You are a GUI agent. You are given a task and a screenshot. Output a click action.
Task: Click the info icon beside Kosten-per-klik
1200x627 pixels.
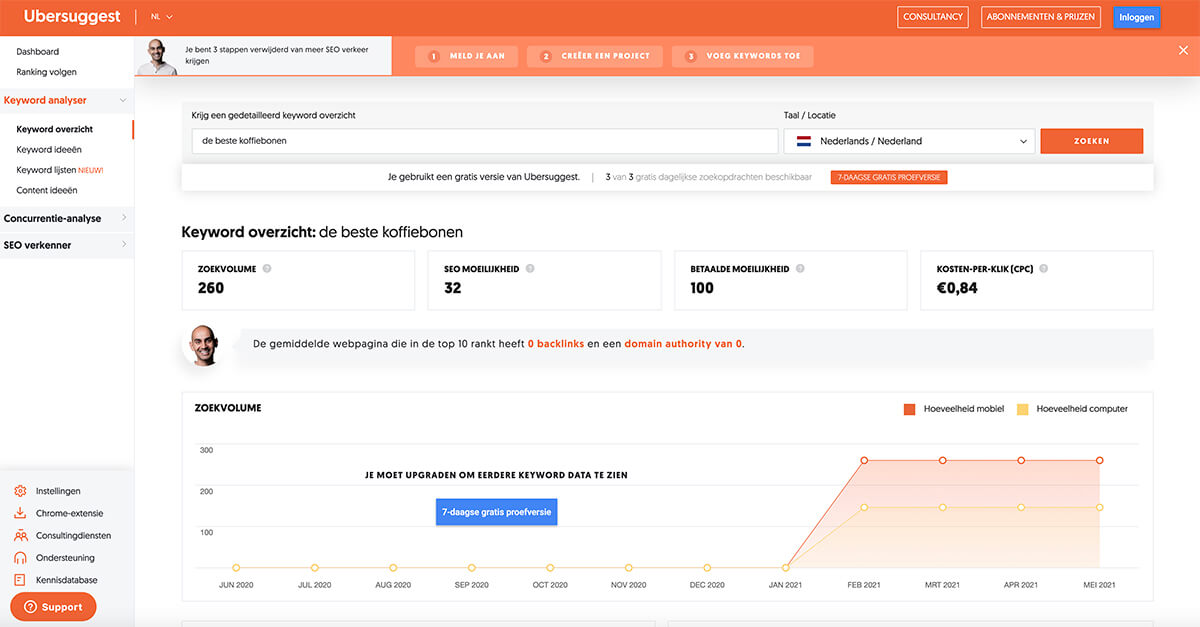pos(1045,269)
